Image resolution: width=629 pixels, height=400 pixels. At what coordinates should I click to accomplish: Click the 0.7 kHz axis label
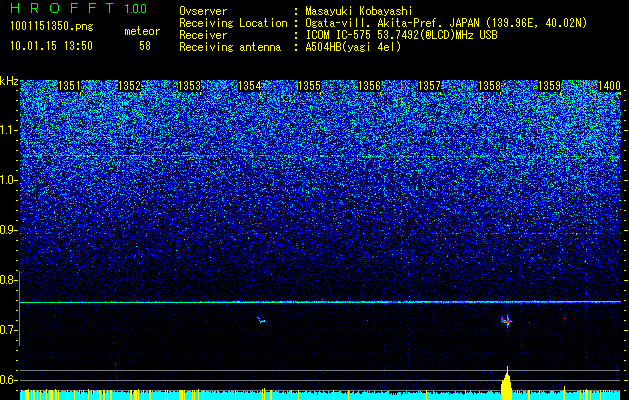[9, 330]
